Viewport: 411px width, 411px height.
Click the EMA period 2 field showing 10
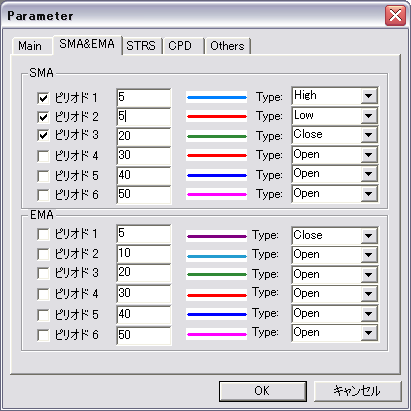144,254
